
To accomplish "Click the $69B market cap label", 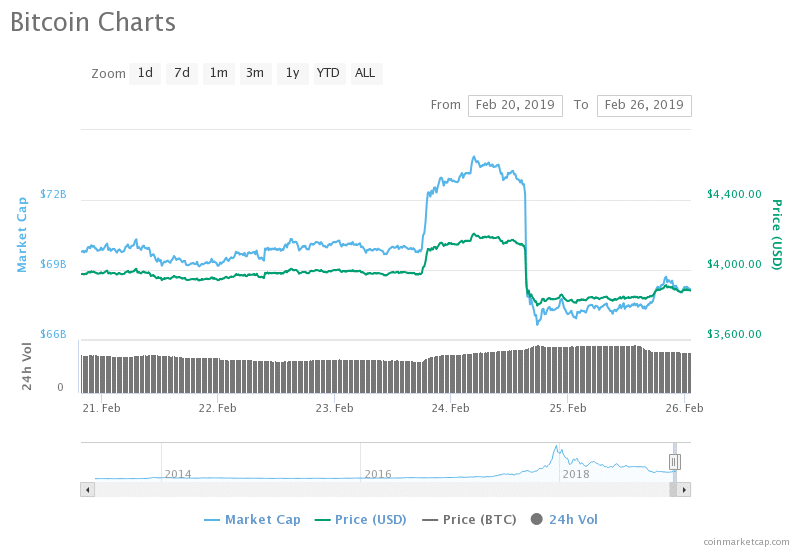I will [53, 264].
